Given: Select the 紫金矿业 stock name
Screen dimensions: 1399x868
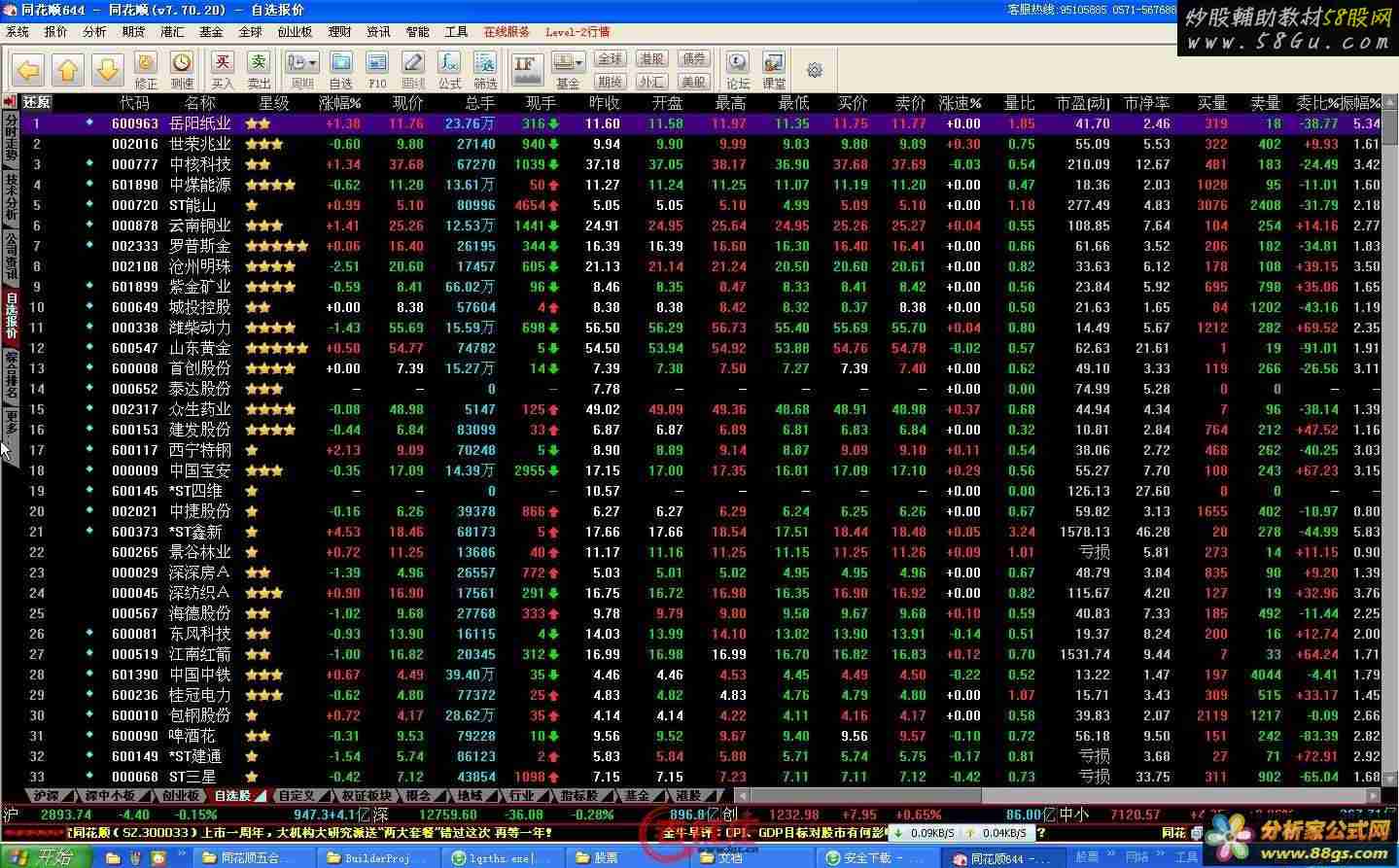Looking at the screenshot, I should pos(200,287).
